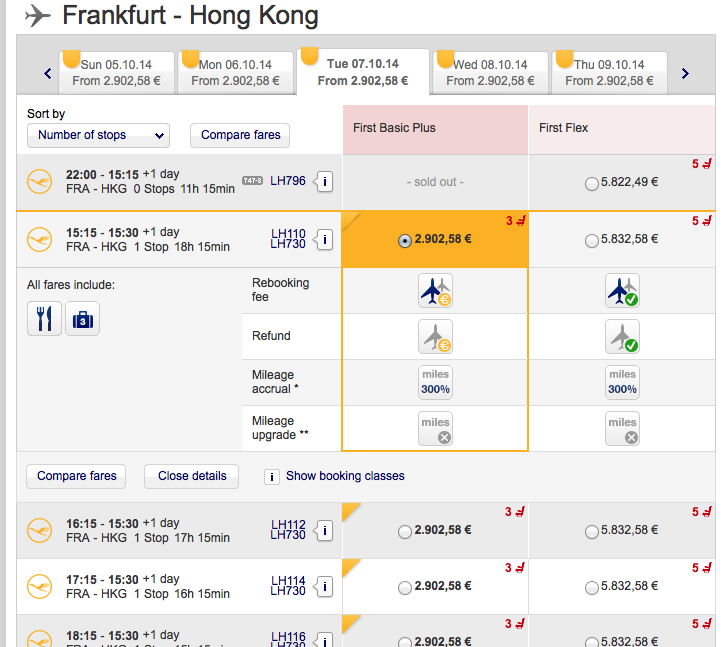725x647 pixels.
Task: Select the Tue 07.10.14 date tab
Action: [x=363, y=72]
